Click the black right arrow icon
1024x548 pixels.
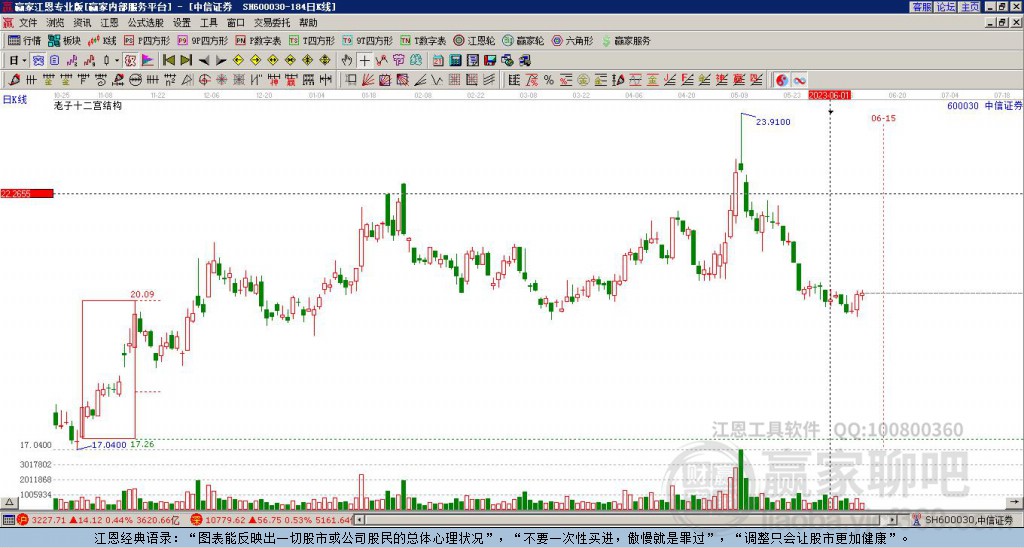(x=221, y=61)
